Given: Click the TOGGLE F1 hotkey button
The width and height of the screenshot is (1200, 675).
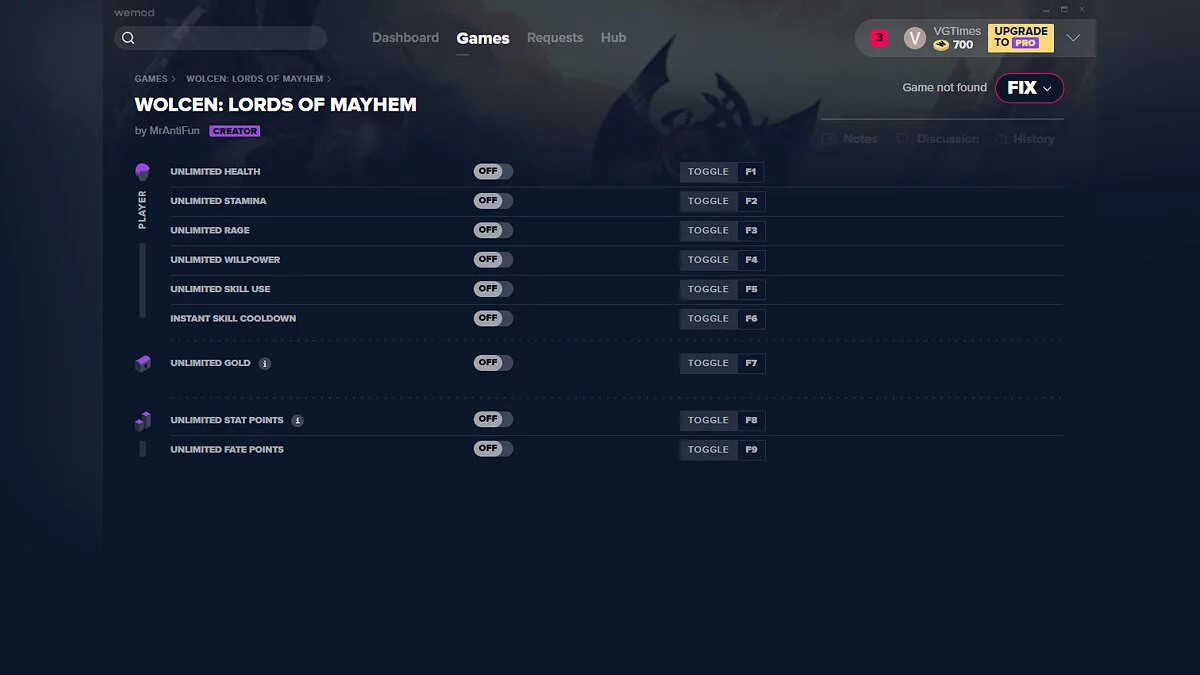Looking at the screenshot, I should [722, 172].
